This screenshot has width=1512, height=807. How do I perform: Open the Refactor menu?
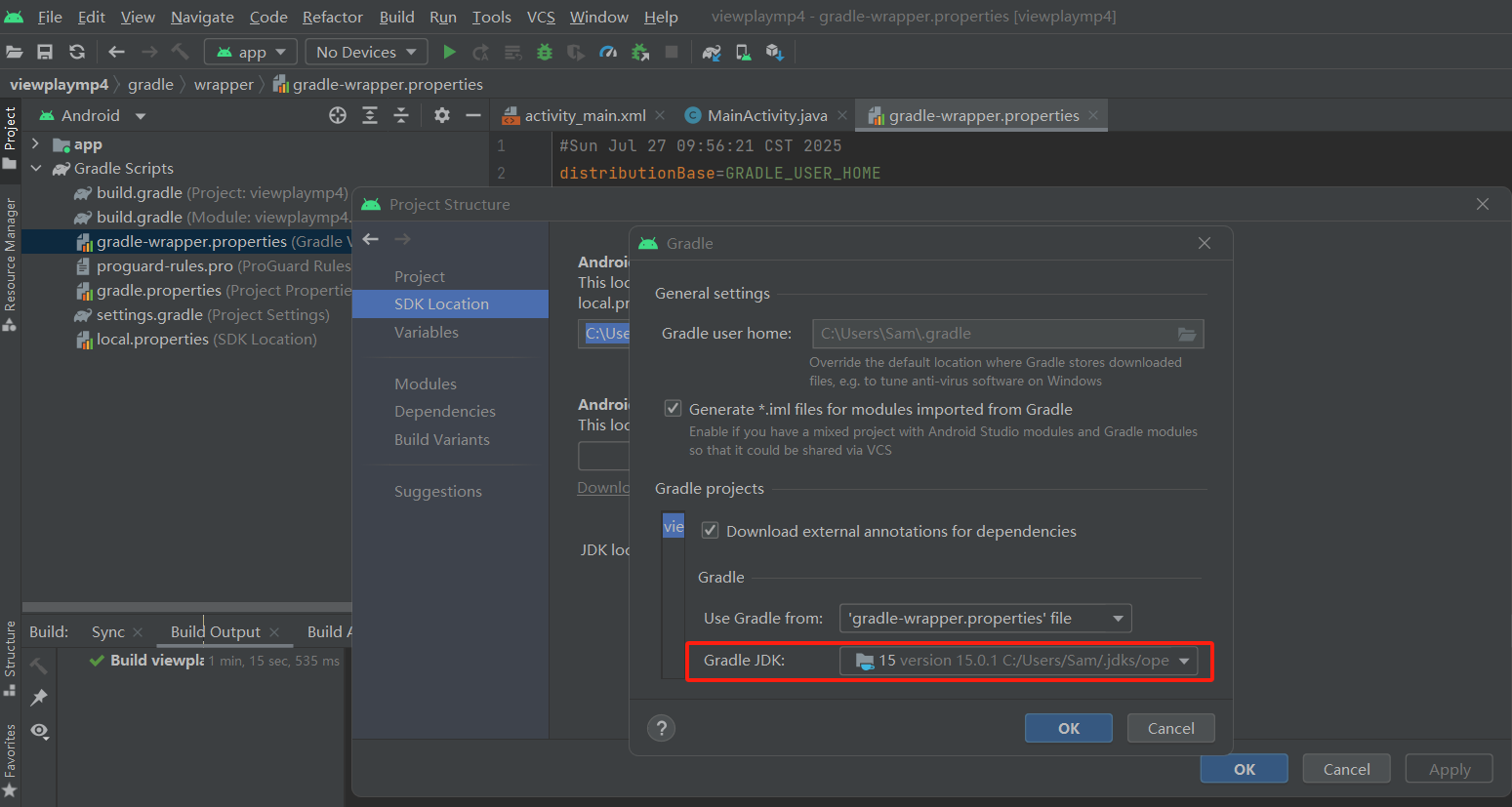point(332,17)
